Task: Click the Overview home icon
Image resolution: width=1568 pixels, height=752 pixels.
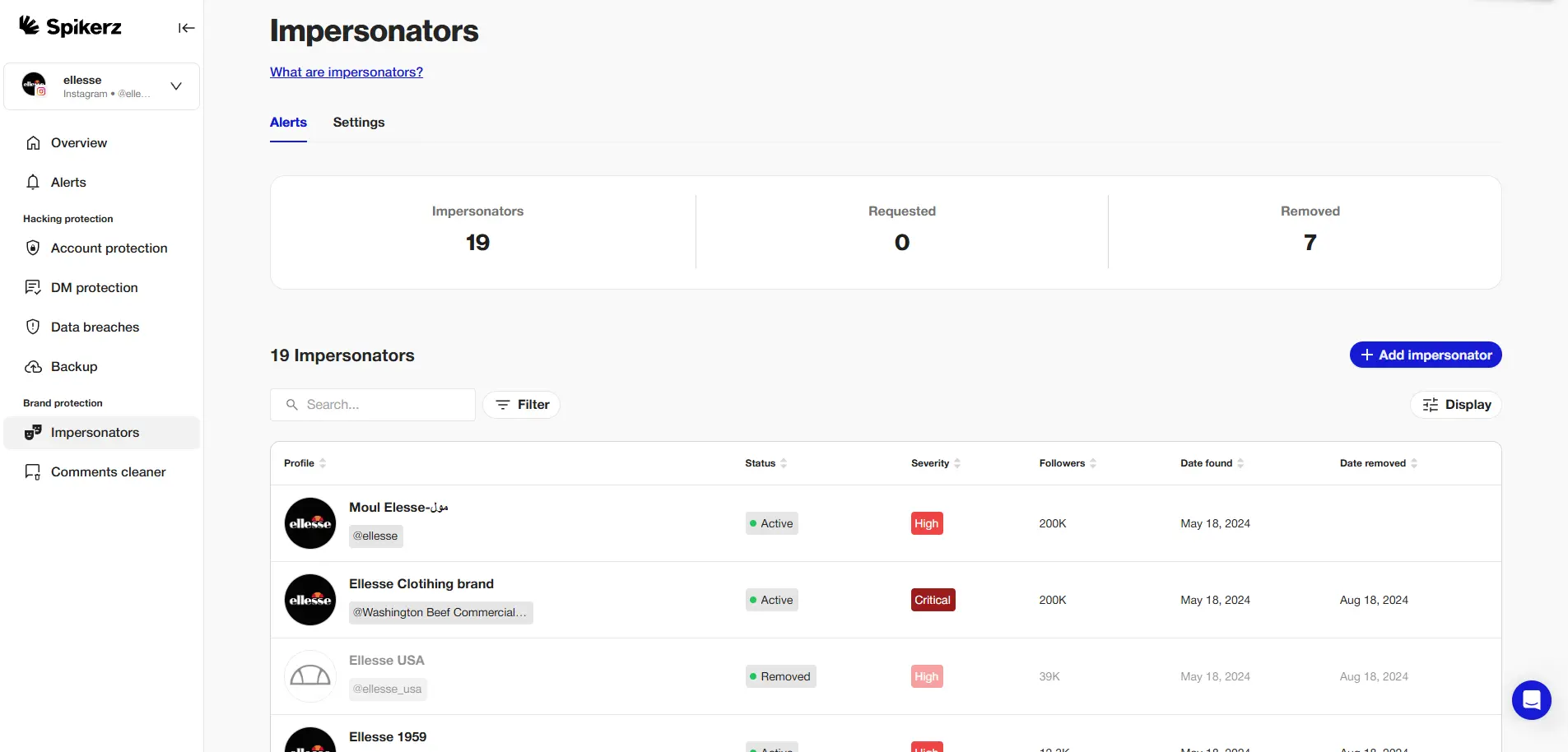Action: 33,143
